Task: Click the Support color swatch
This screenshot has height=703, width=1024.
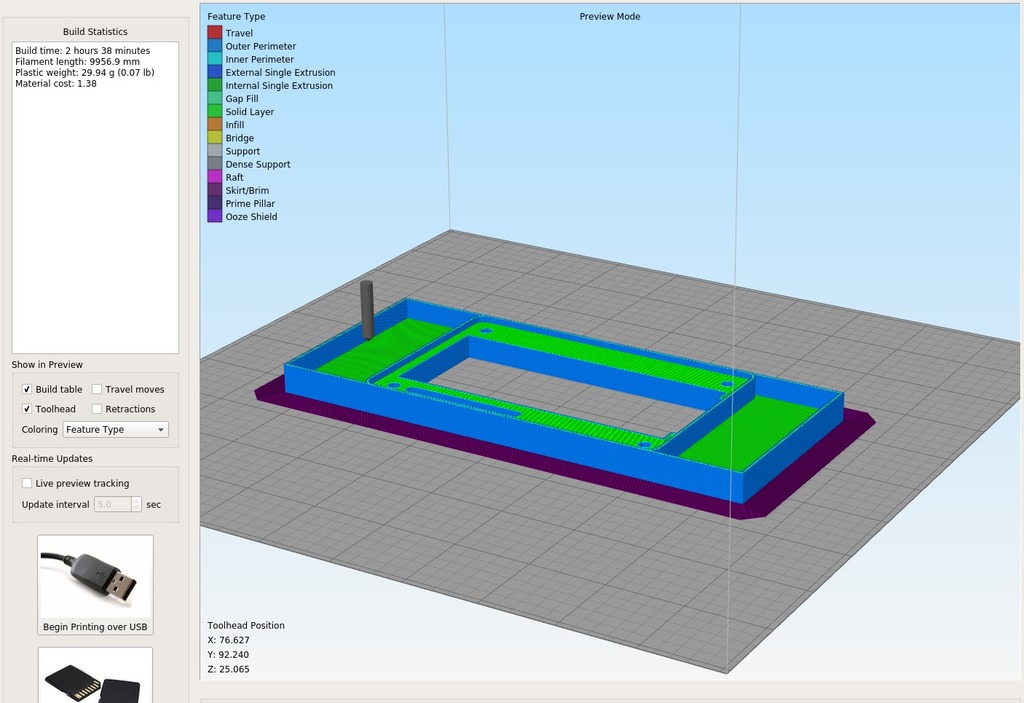Action: click(213, 150)
